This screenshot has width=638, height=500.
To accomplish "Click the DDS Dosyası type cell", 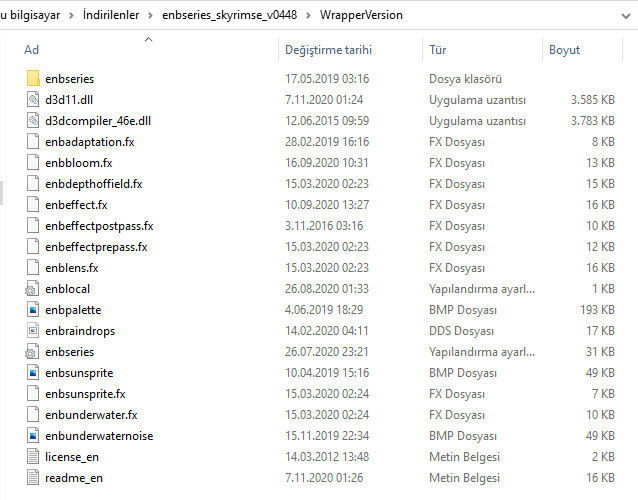I will (x=461, y=331).
